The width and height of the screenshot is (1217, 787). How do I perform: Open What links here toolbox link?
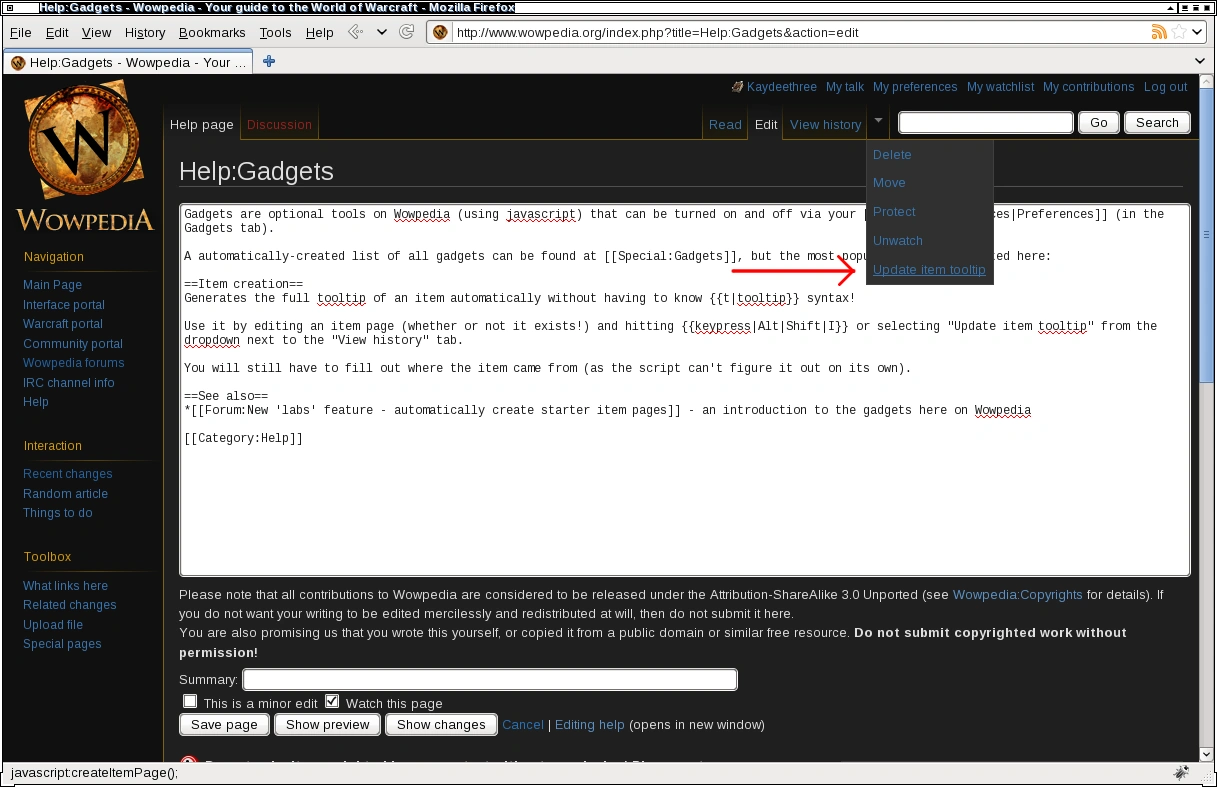66,585
